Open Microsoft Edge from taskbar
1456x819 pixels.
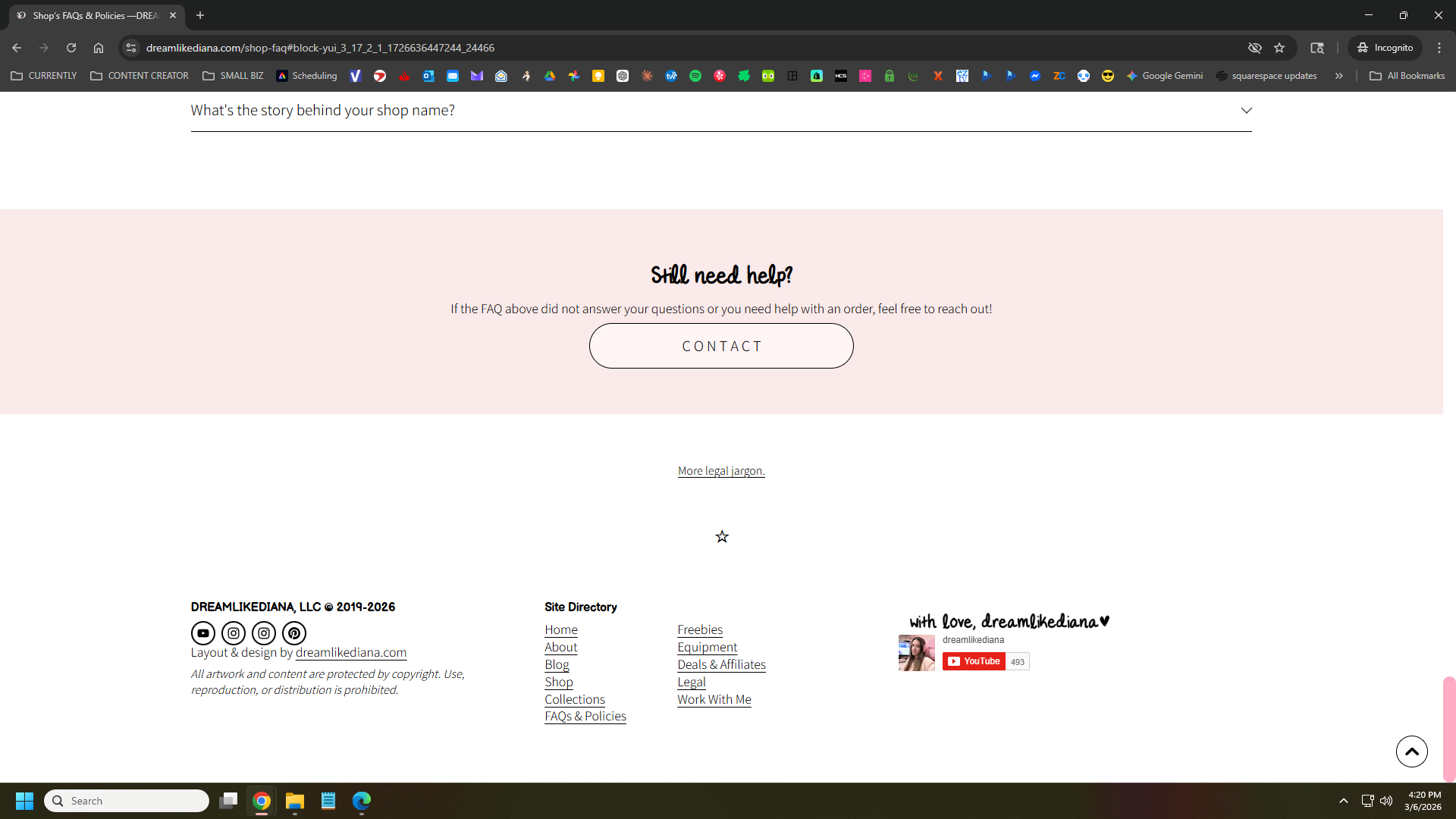click(x=362, y=801)
